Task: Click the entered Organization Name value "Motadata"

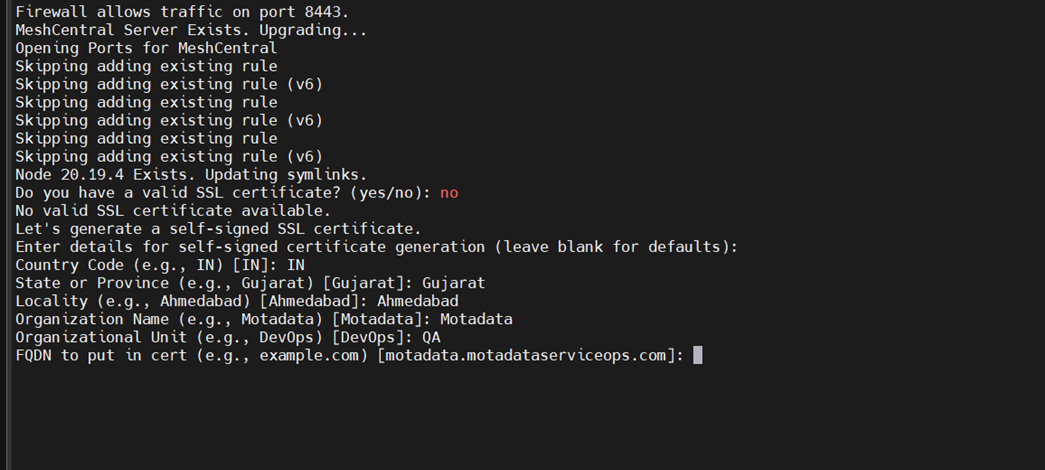Action: click(476, 319)
